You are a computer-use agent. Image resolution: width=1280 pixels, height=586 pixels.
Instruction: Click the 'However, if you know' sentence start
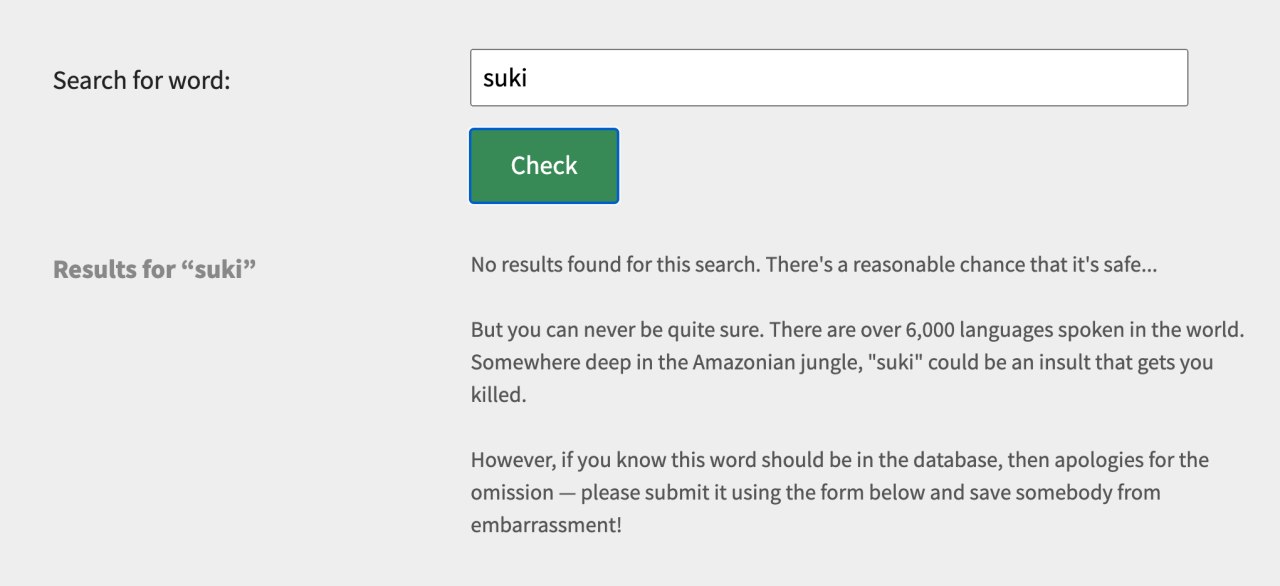(x=567, y=460)
